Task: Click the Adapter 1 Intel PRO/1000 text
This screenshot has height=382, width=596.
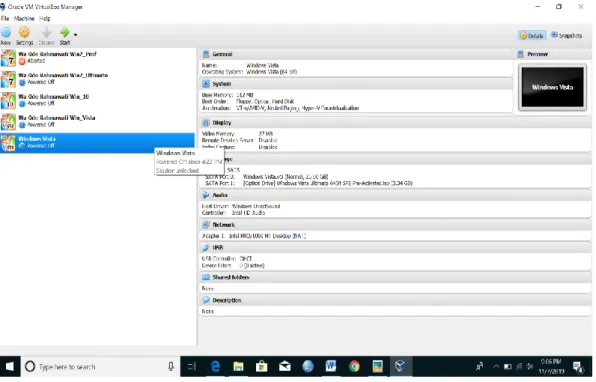Action: click(254, 236)
